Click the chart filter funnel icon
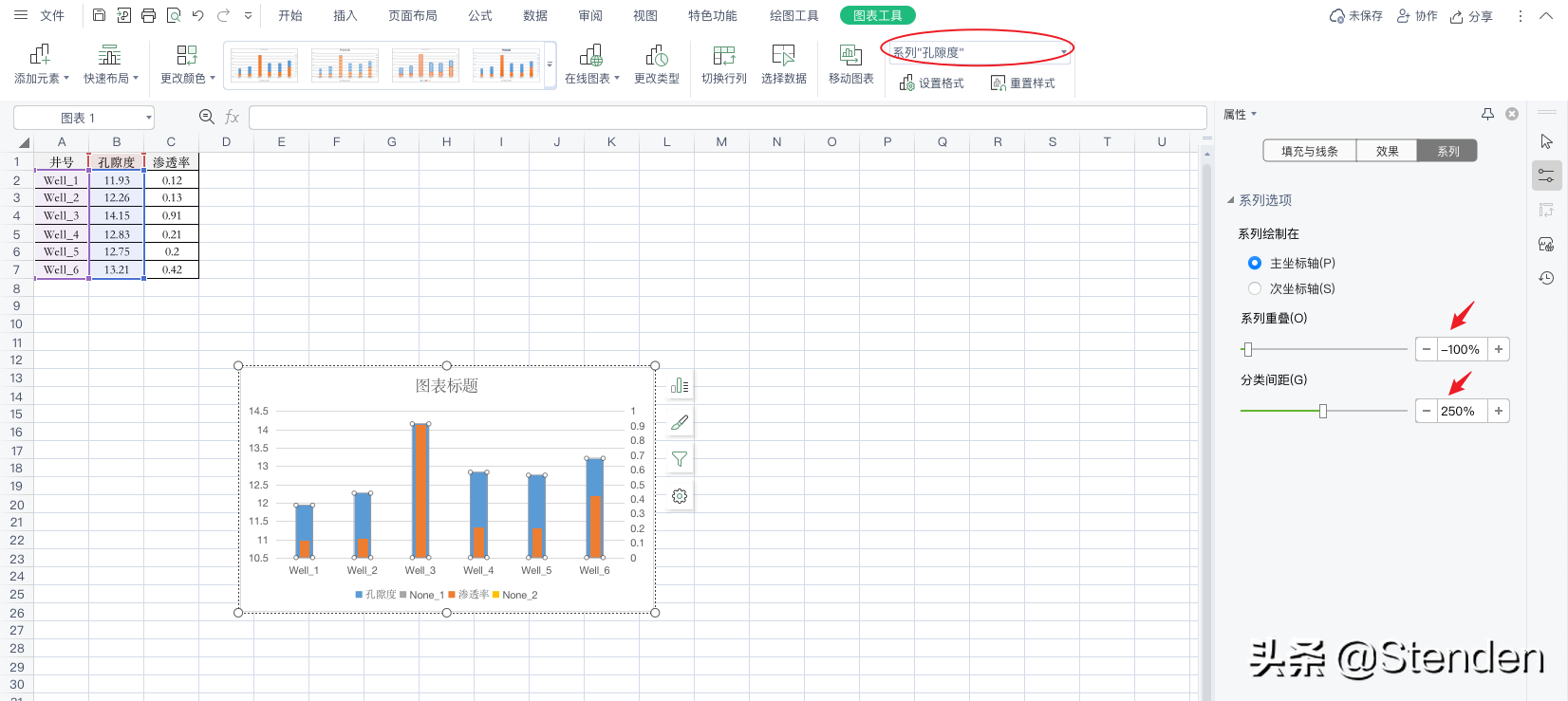 click(680, 459)
